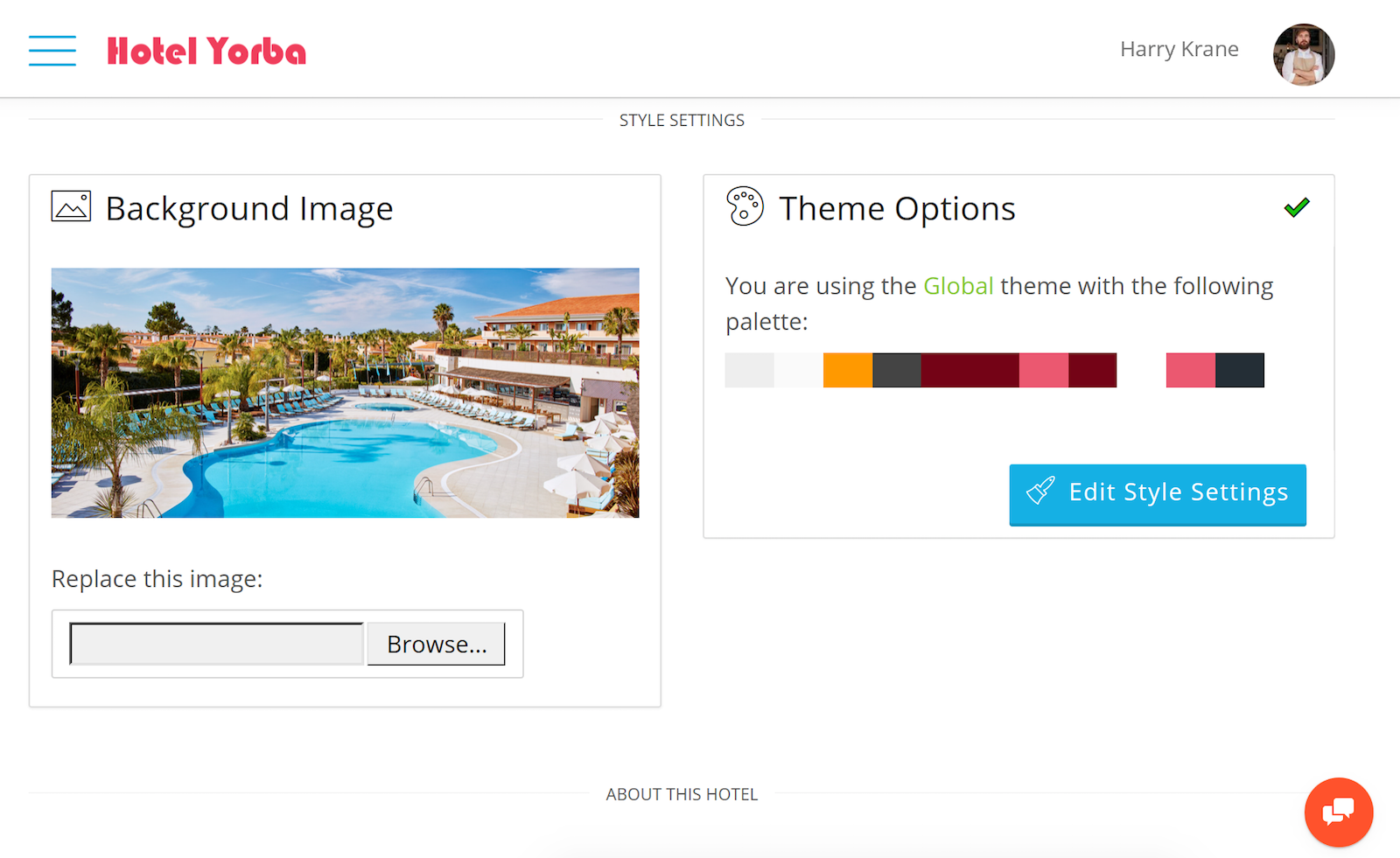Image resolution: width=1400 pixels, height=858 pixels.
Task: Select the light gray palette swatch
Action: tap(750, 370)
